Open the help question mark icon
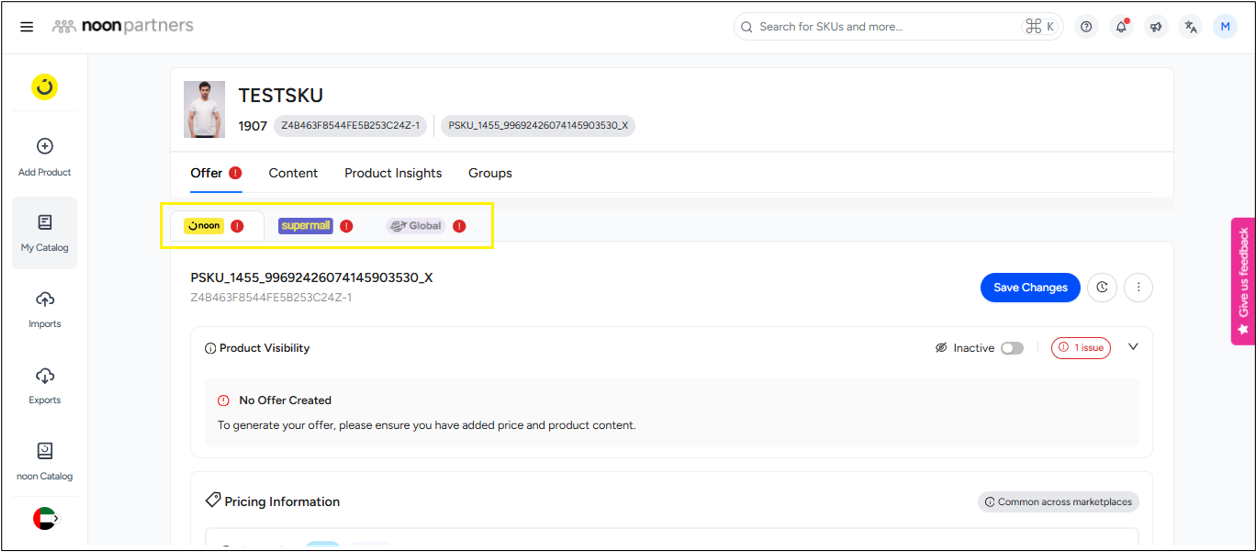 click(1087, 27)
